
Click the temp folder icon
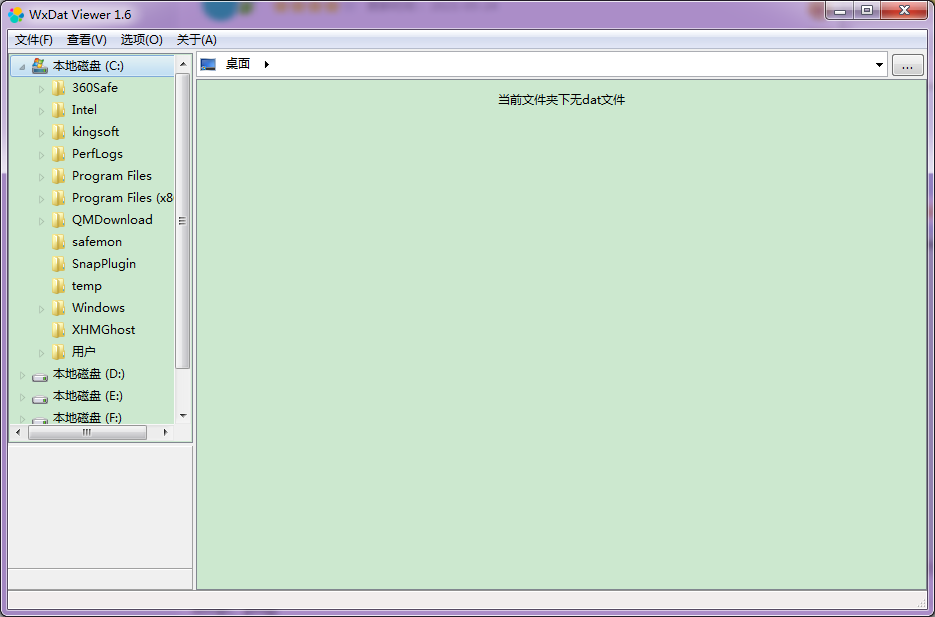[60, 285]
